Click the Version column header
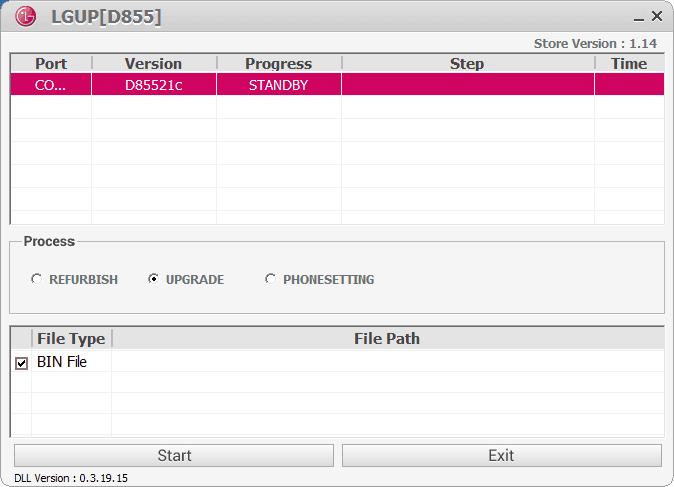The width and height of the screenshot is (674, 487). 153,64
